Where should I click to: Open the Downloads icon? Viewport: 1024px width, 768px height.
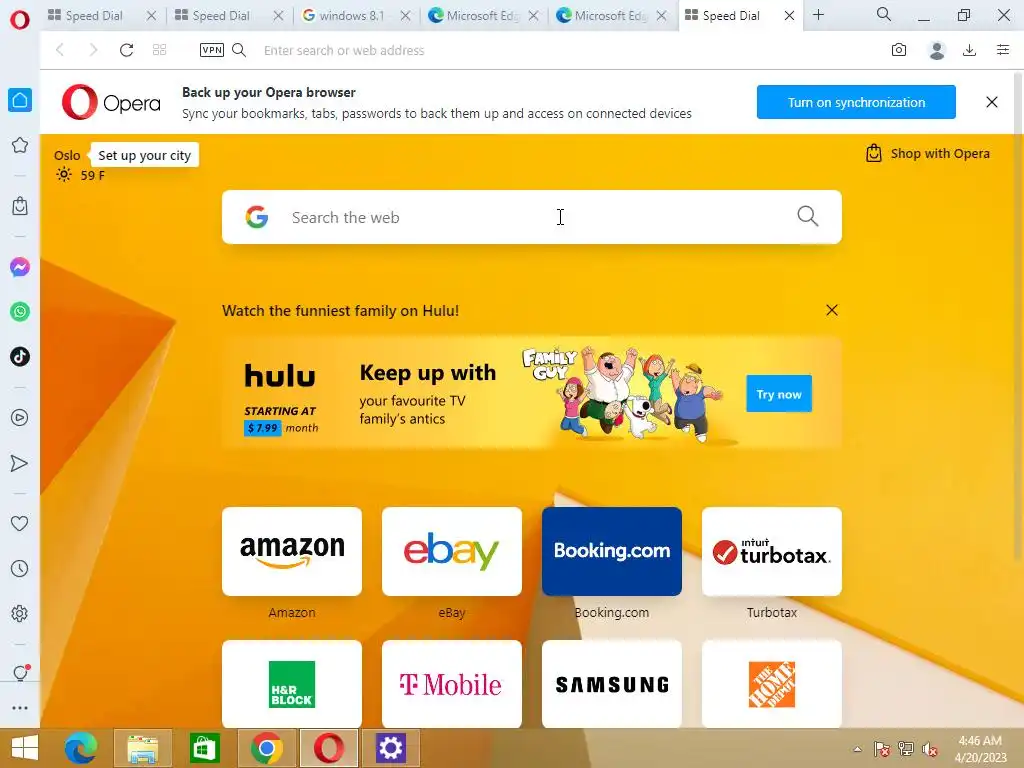tap(969, 50)
